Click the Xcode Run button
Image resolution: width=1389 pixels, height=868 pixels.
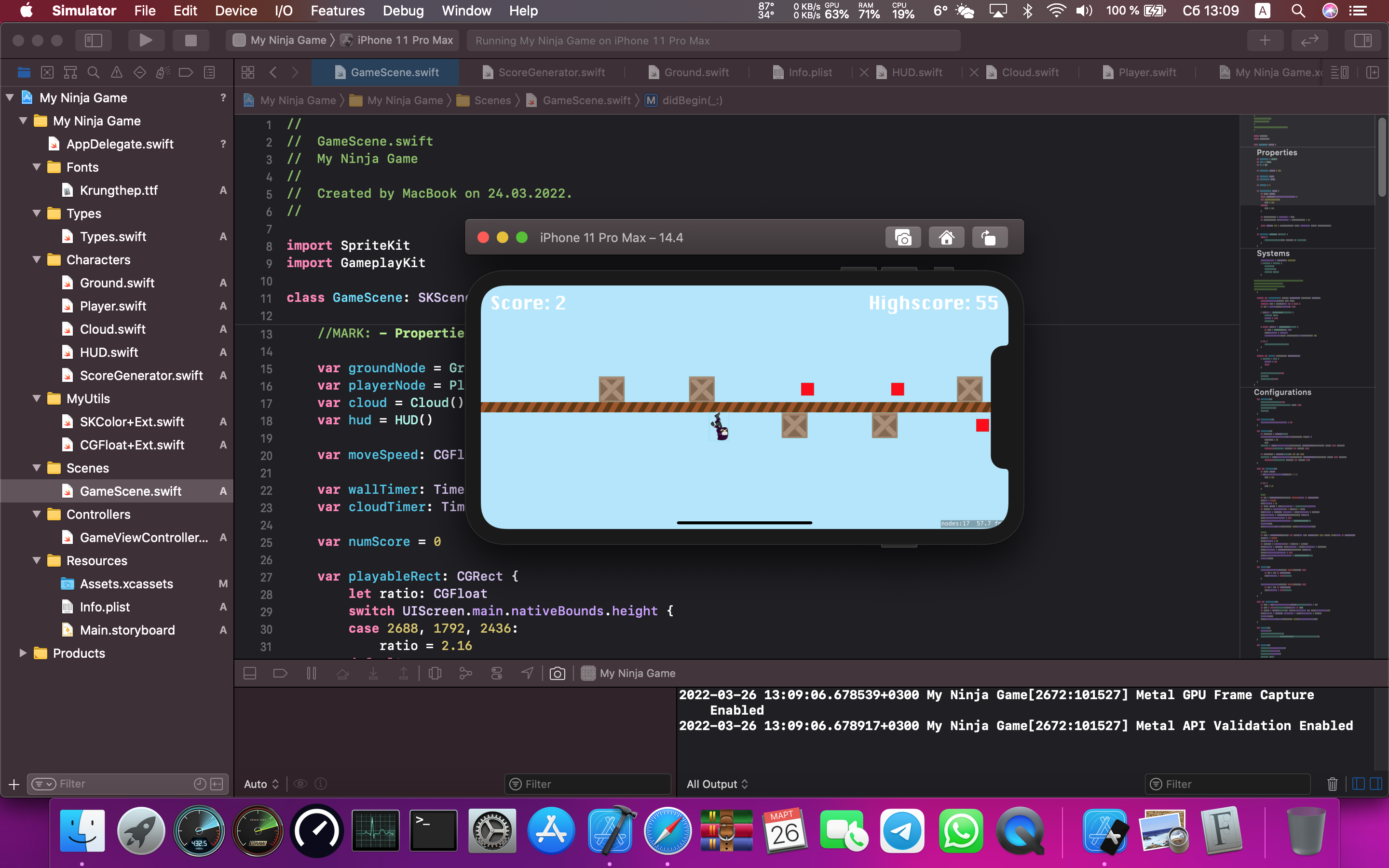pos(146,40)
